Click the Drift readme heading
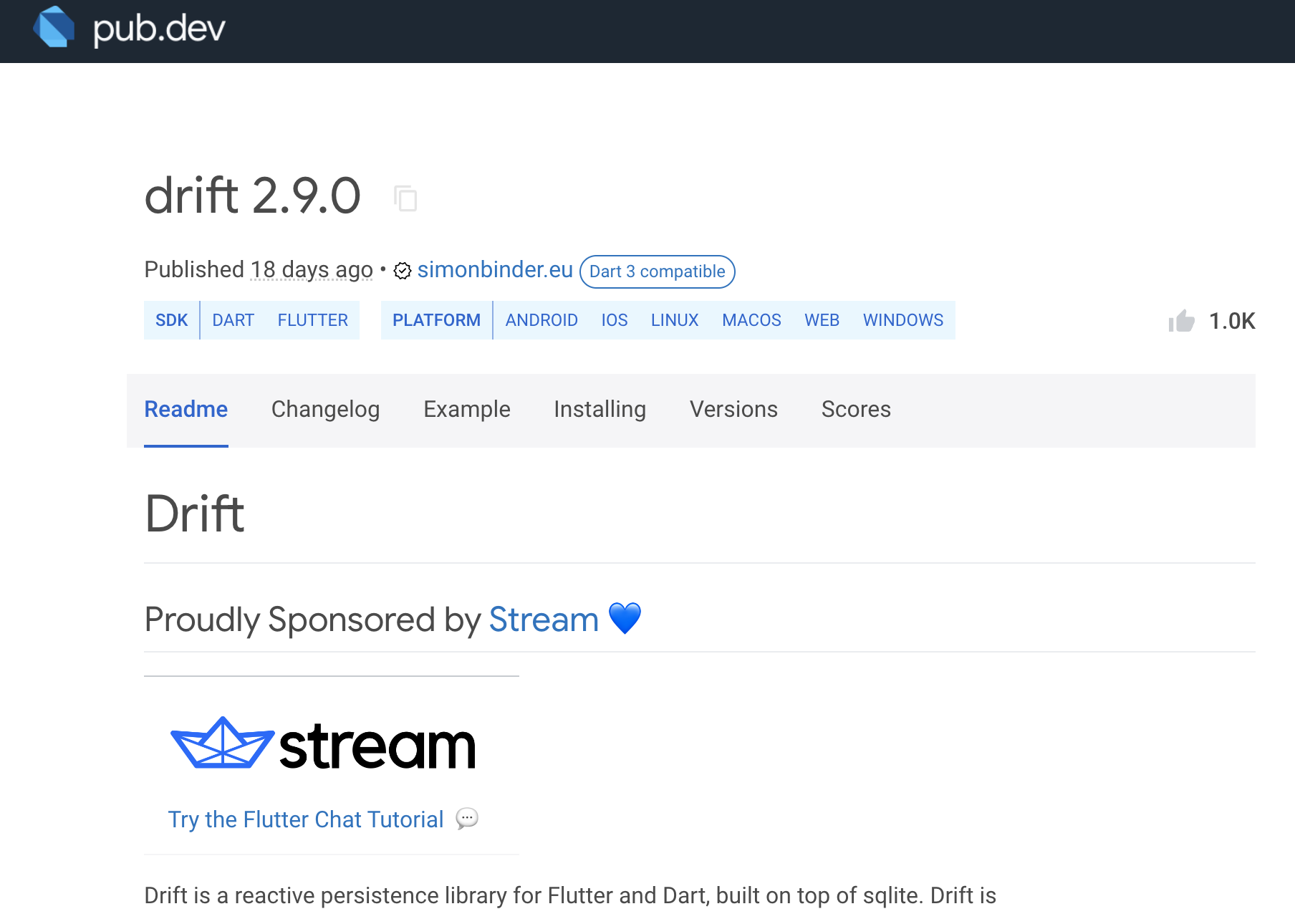 195,514
